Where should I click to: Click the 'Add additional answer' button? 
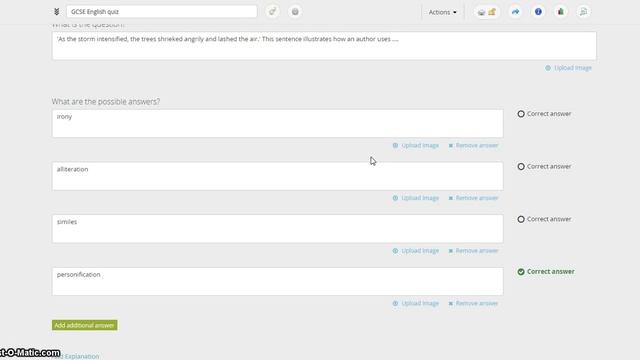[84, 325]
